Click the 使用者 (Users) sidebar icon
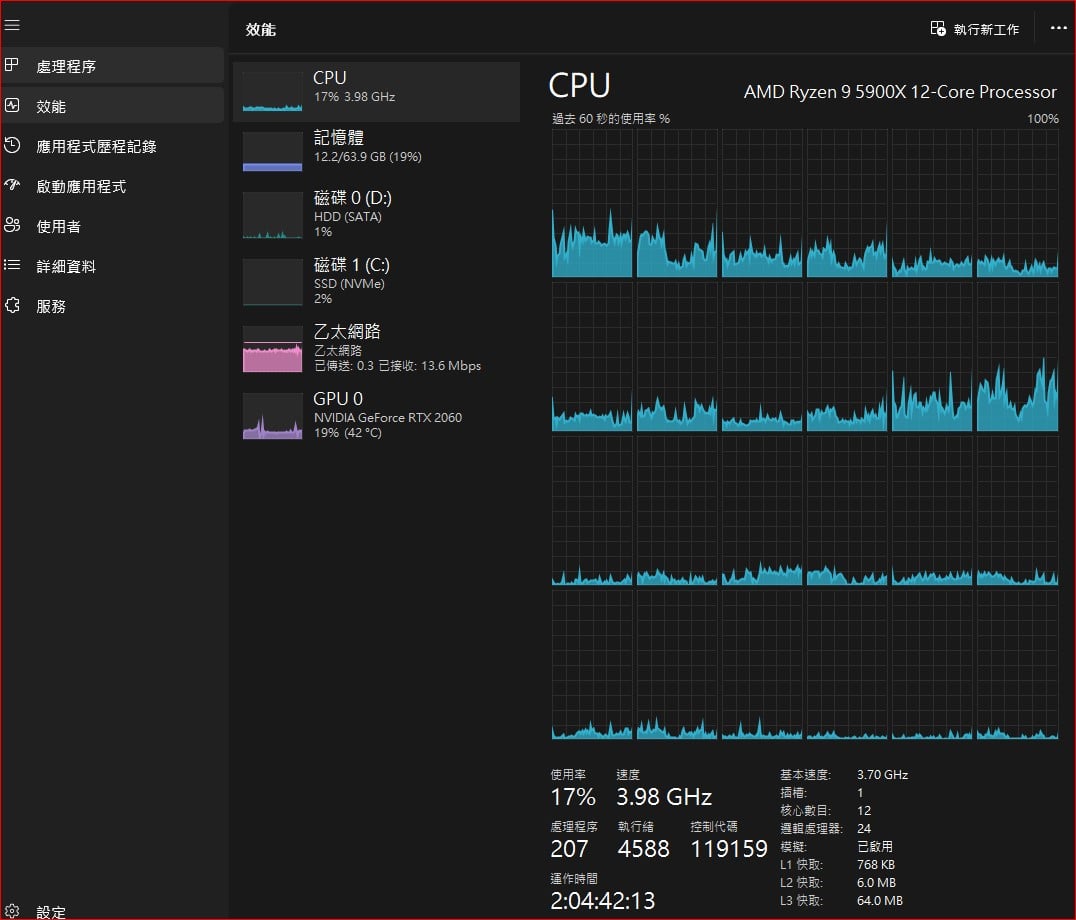1076x920 pixels. [x=12, y=226]
